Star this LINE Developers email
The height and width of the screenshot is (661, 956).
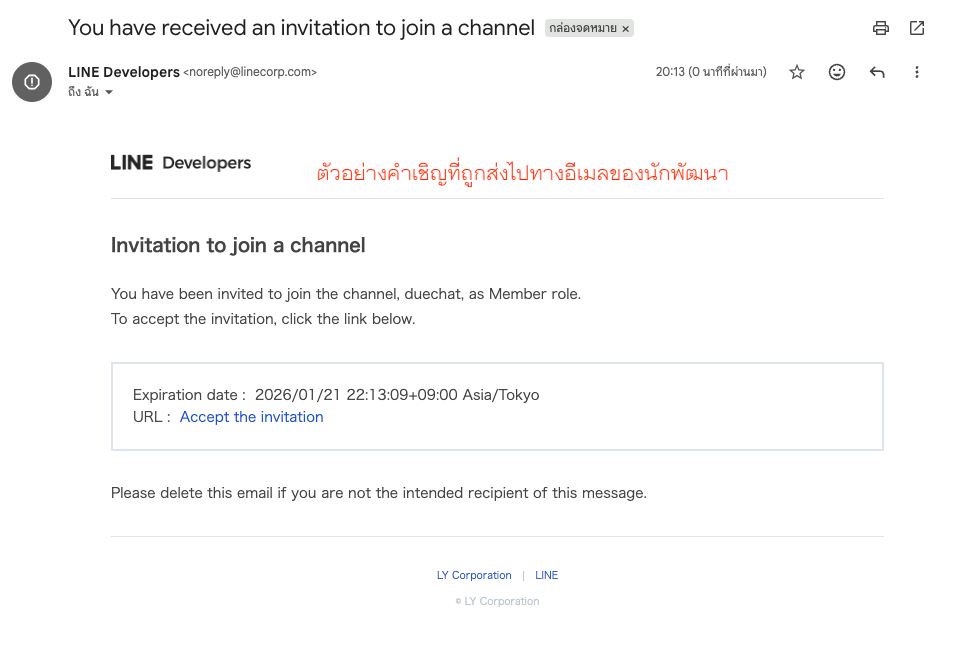coord(796,73)
